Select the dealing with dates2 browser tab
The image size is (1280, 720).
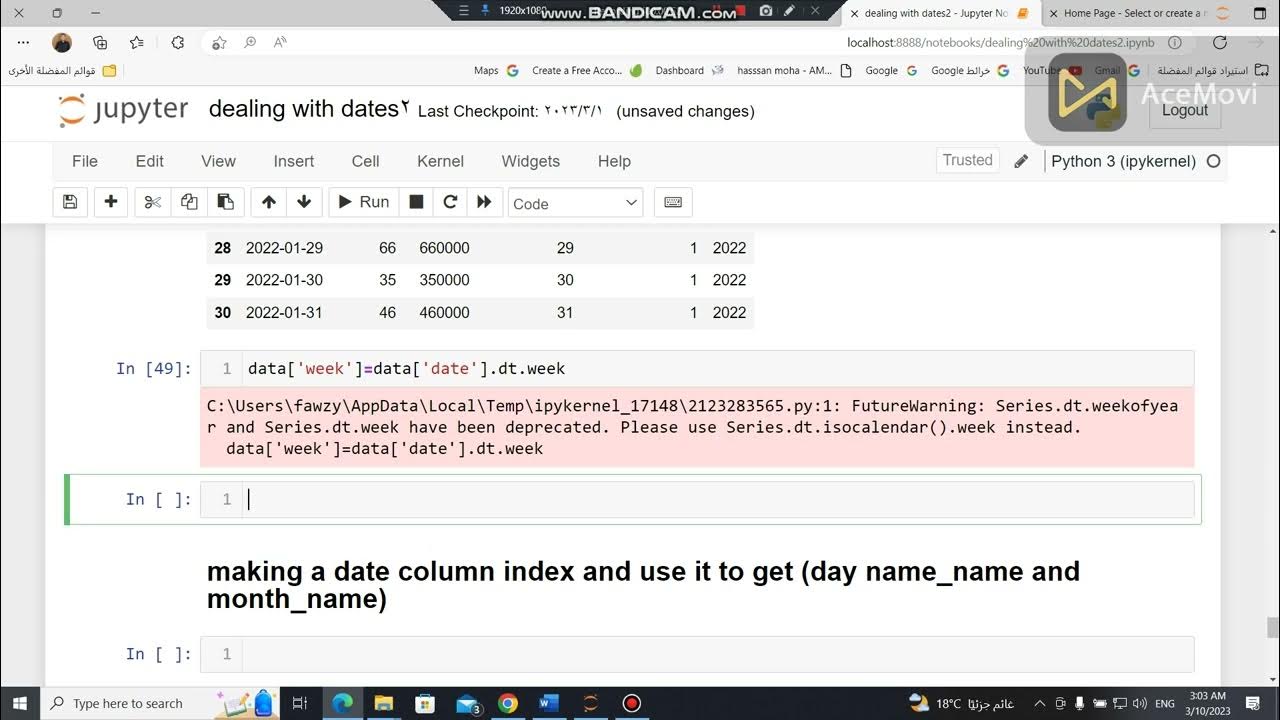click(940, 13)
